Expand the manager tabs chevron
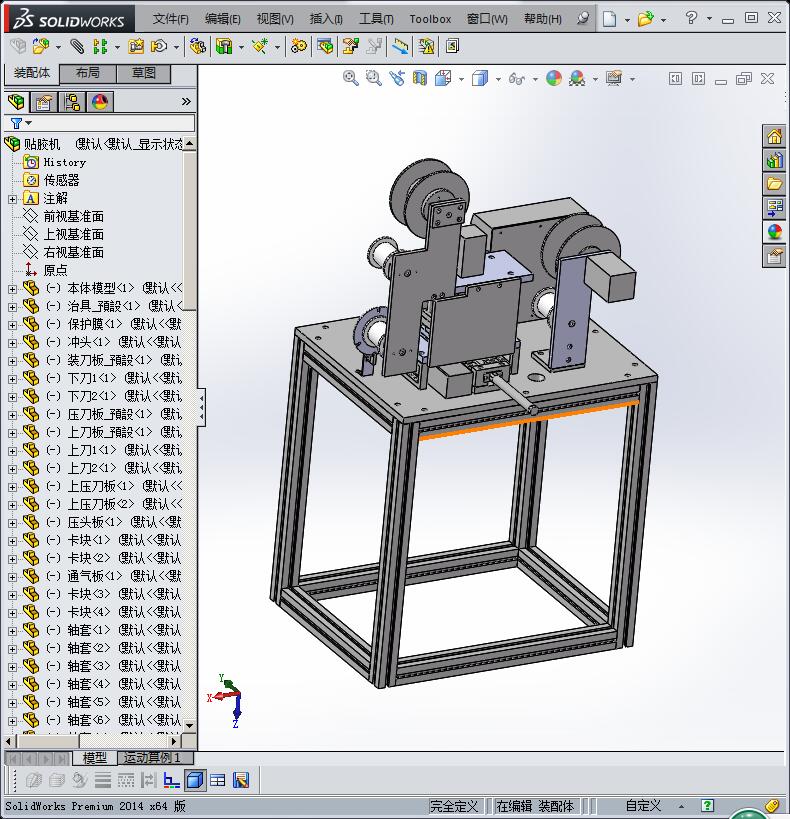790x819 pixels. pos(186,101)
